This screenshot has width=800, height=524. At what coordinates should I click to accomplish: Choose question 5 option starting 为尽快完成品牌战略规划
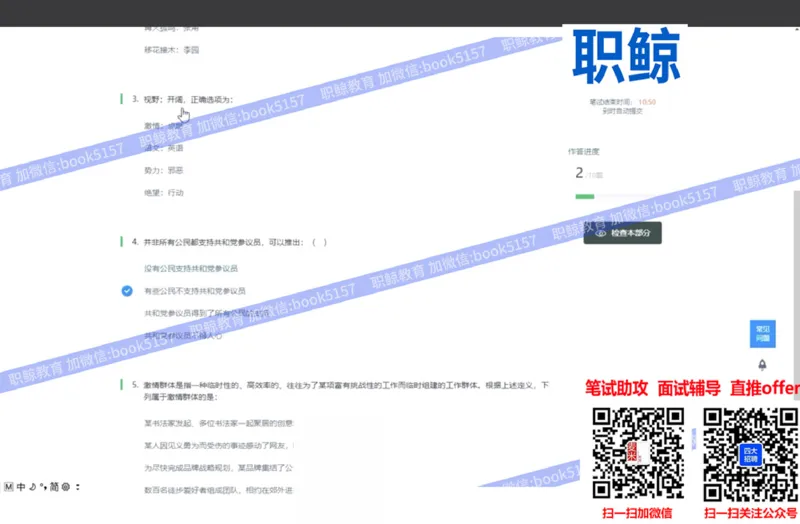point(219,468)
